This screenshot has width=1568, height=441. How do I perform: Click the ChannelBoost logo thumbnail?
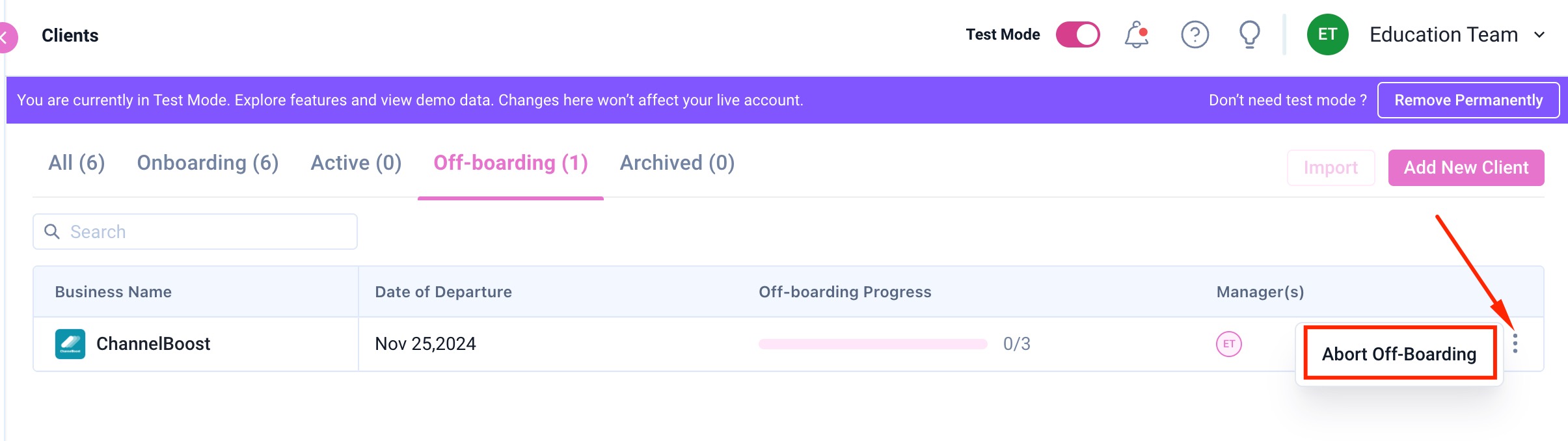70,343
